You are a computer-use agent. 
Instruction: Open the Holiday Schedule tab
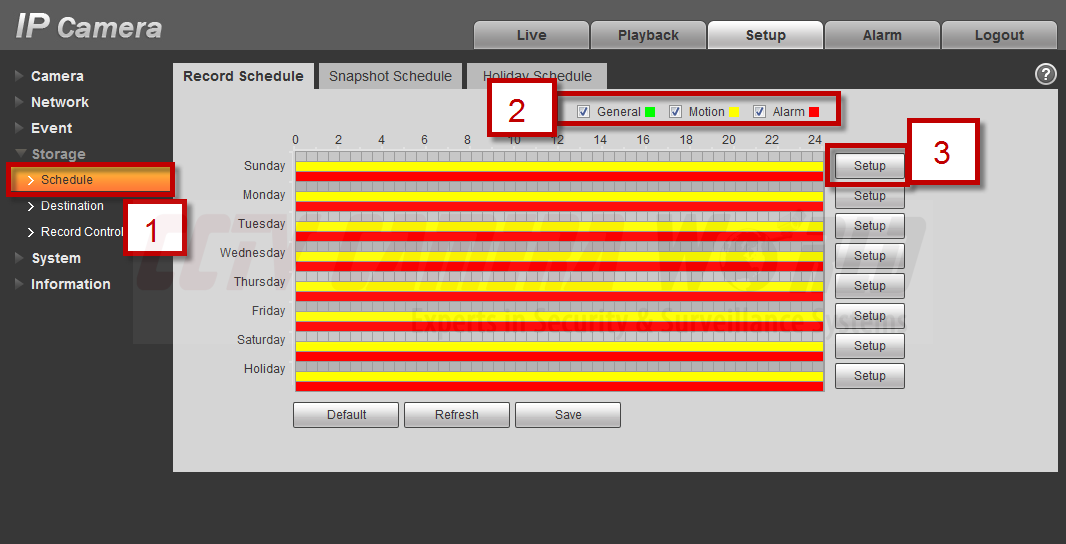(x=537, y=76)
